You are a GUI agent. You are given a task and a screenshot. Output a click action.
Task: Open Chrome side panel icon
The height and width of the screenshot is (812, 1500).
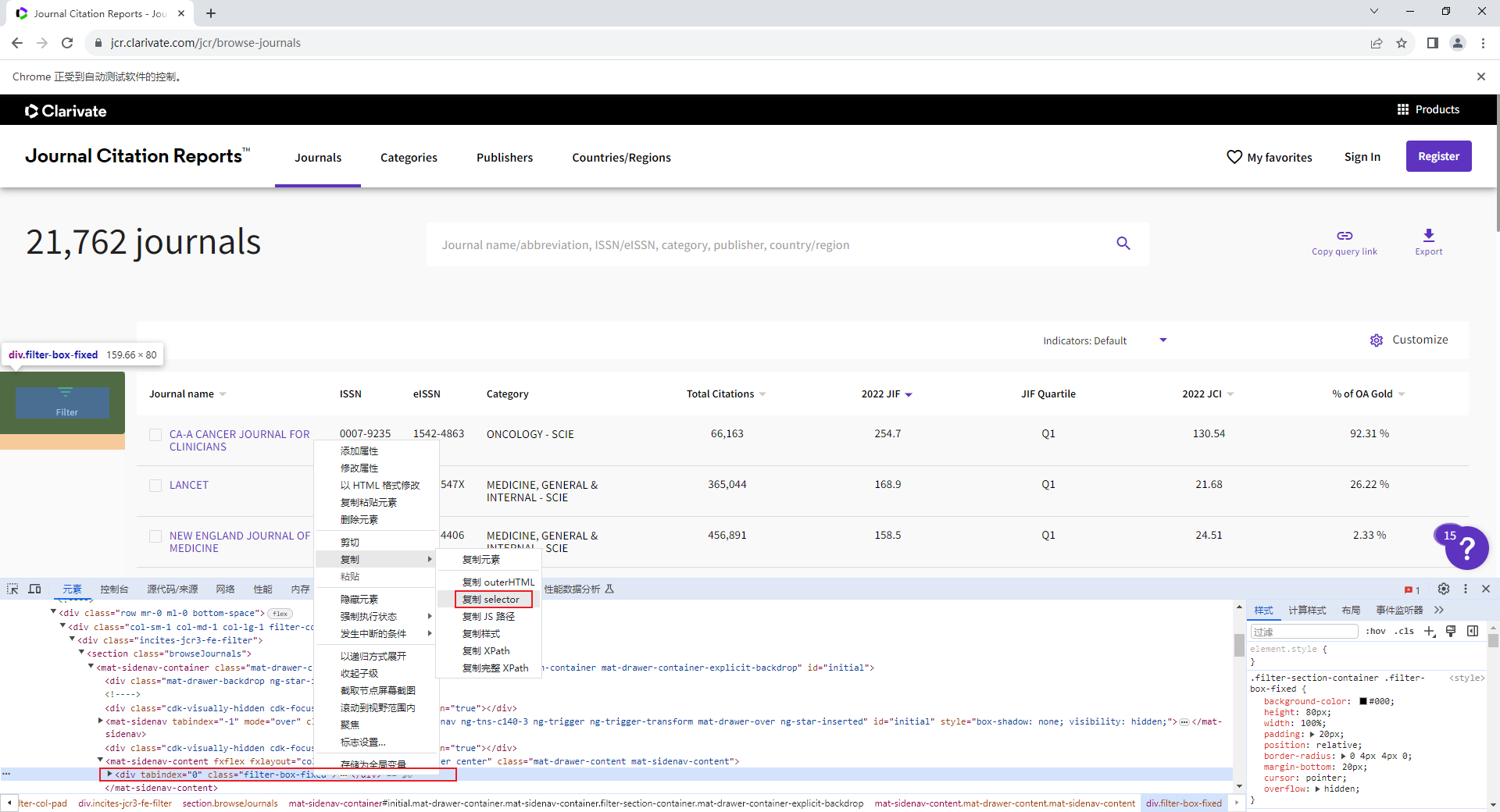(x=1432, y=43)
